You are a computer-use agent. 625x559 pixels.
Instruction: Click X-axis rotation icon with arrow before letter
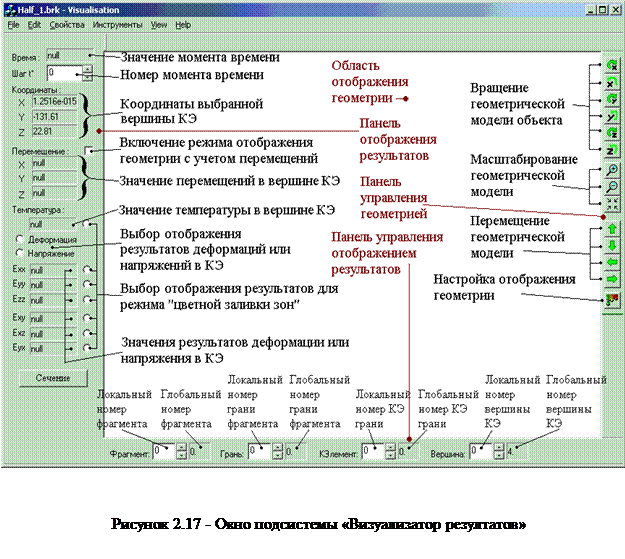tap(612, 65)
